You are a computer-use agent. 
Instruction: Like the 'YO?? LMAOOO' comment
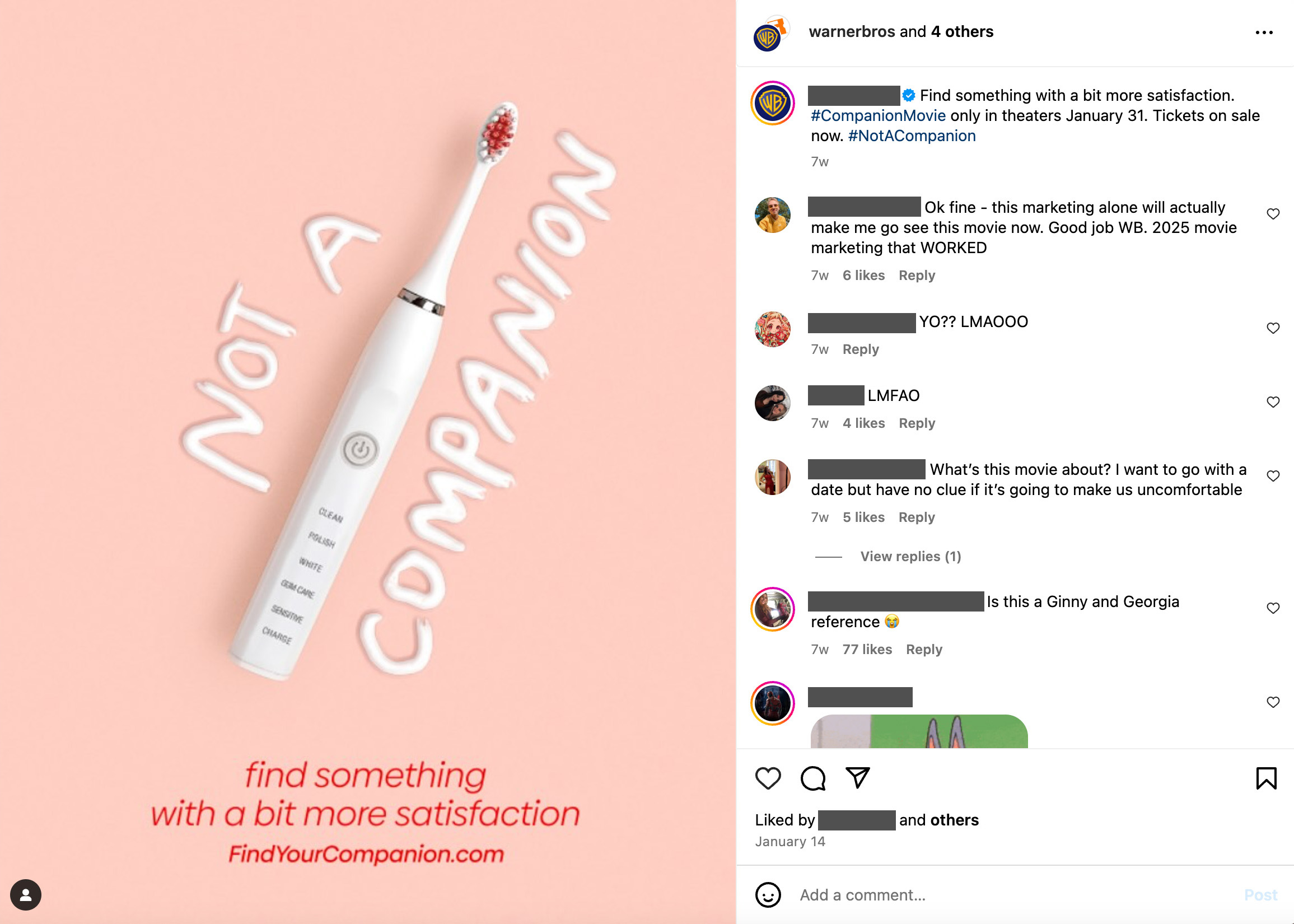pos(1273,328)
